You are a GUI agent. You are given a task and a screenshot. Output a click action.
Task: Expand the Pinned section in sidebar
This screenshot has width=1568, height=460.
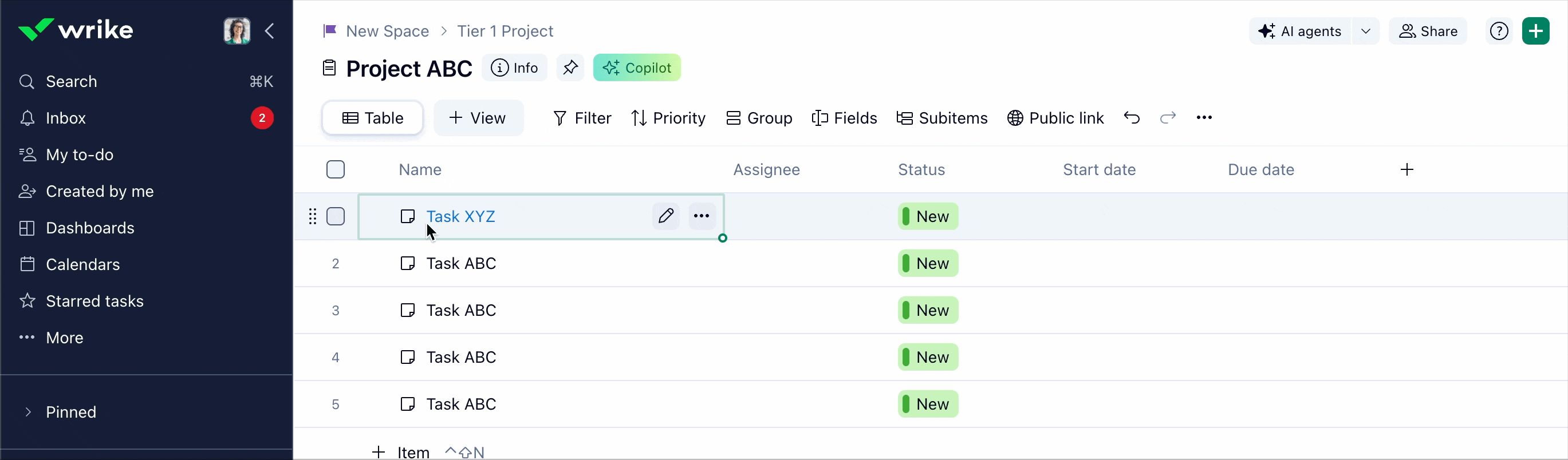coord(28,412)
